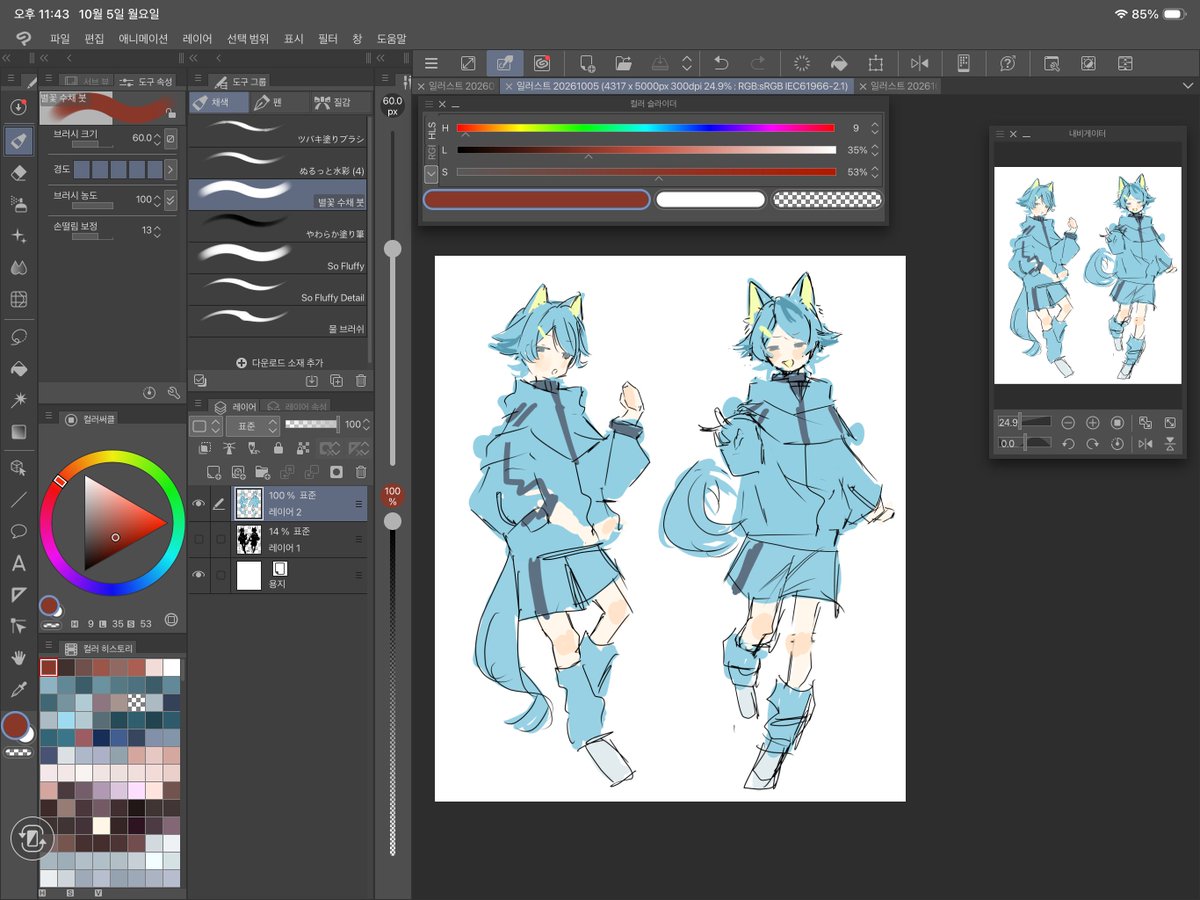The image size is (1200, 900).
Task: Select the Hand move tool
Action: [18, 657]
